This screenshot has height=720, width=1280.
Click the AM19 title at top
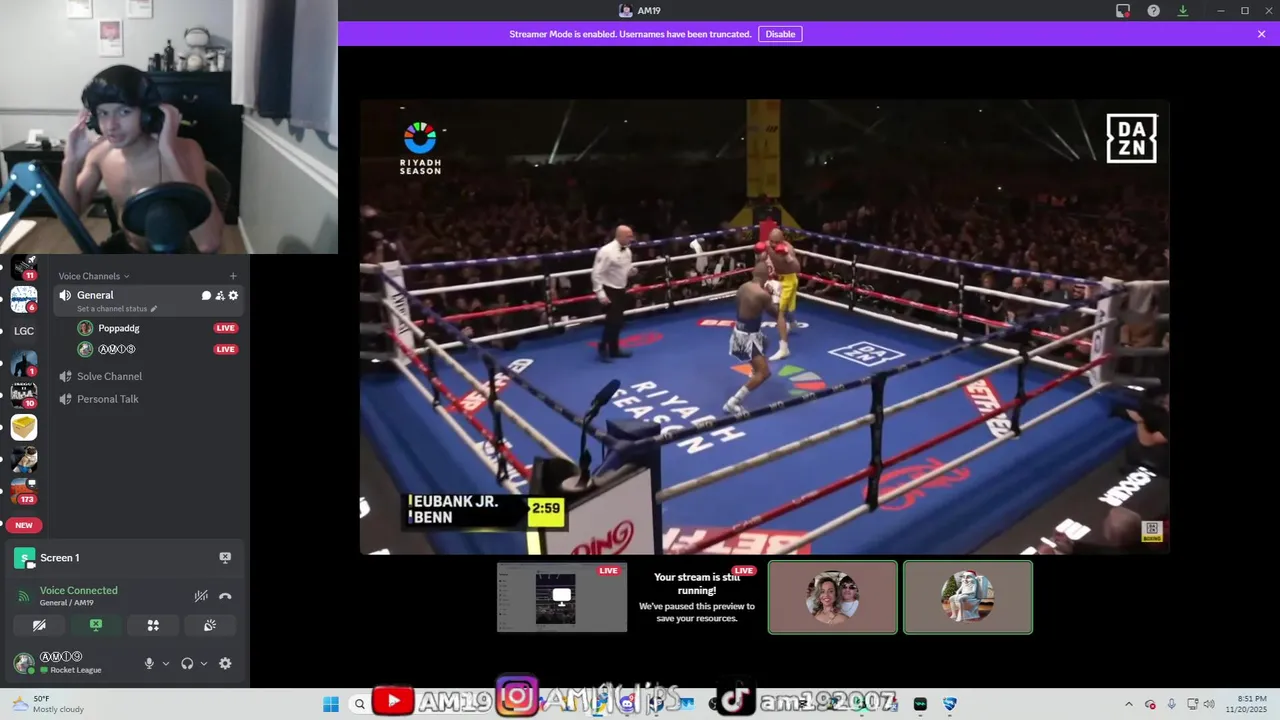click(x=640, y=11)
